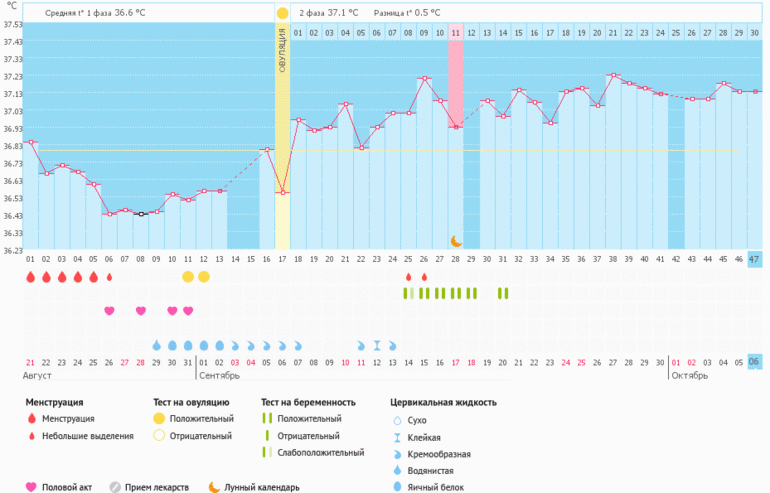Click the vertical 'ОВУЛЯЦИЯ' band label
Screen dimensions: 770x493
(282, 60)
